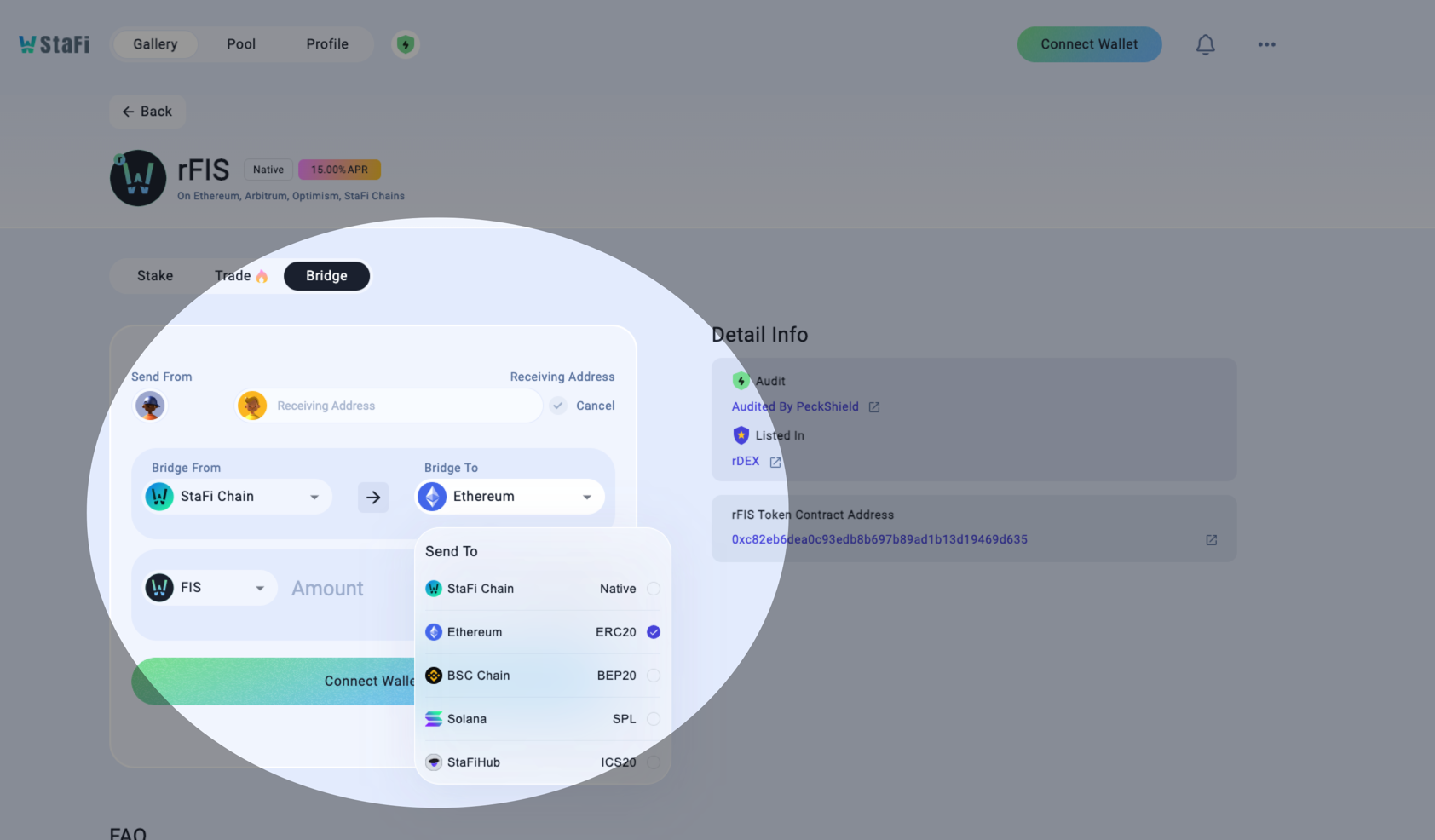The width and height of the screenshot is (1435, 840).
Task: Click the Audit shield icon in Detail Info
Action: [741, 381]
